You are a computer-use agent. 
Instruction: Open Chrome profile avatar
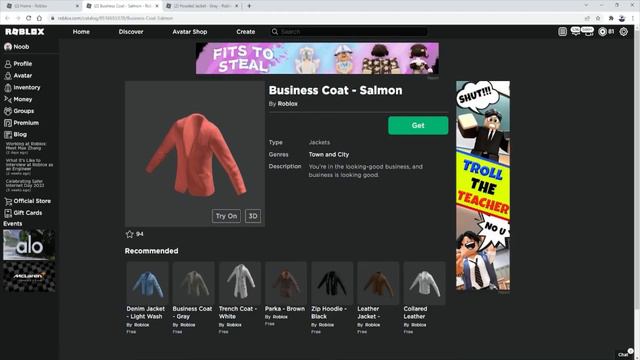click(x=622, y=18)
